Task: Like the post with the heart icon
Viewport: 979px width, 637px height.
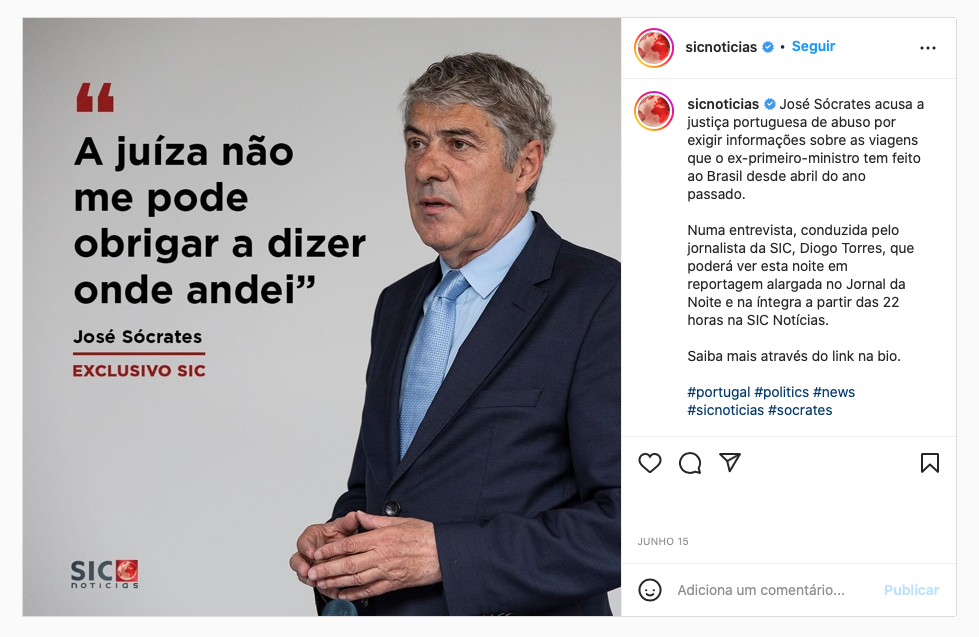Action: (649, 463)
